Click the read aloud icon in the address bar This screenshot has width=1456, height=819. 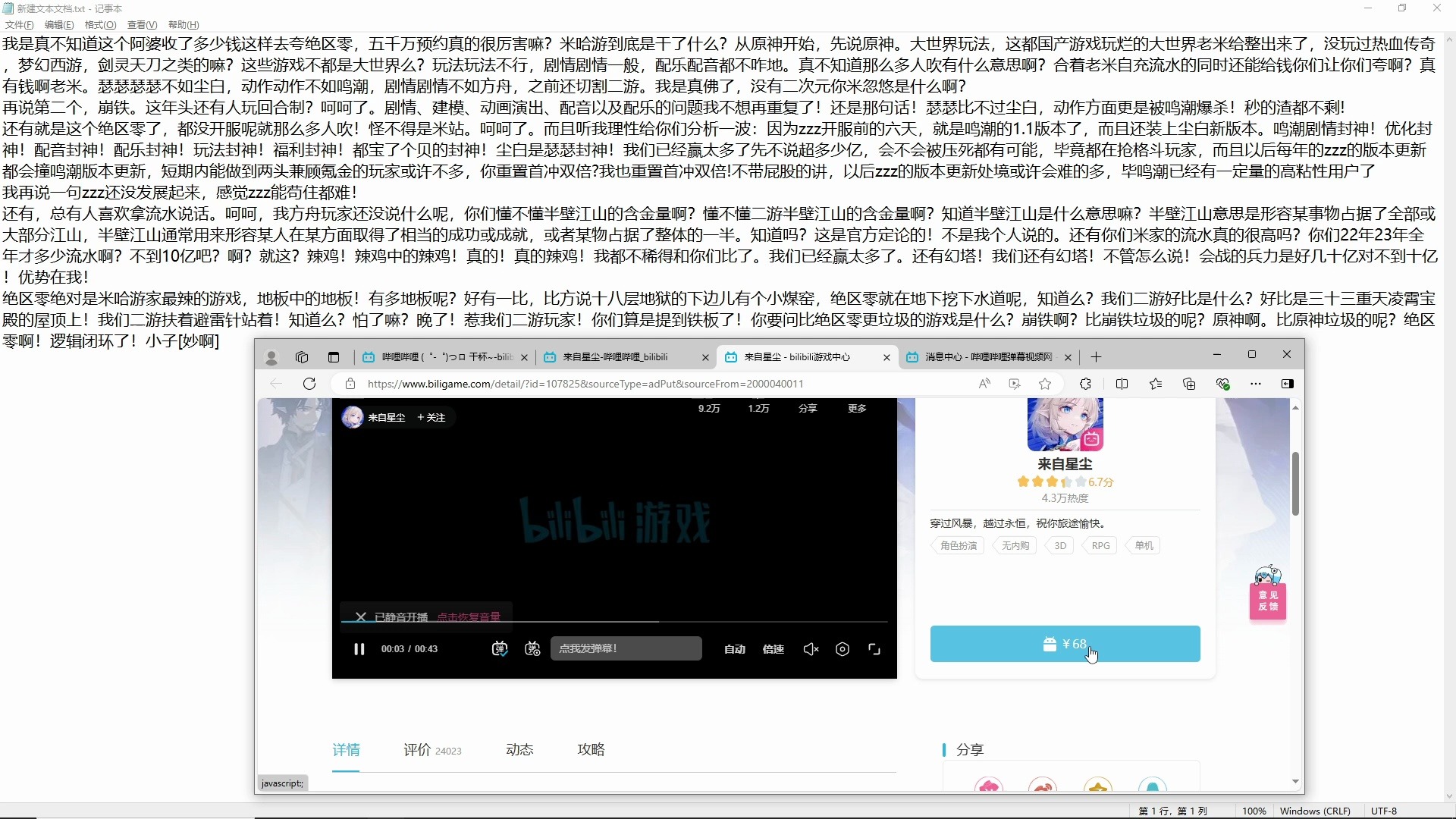coord(984,384)
